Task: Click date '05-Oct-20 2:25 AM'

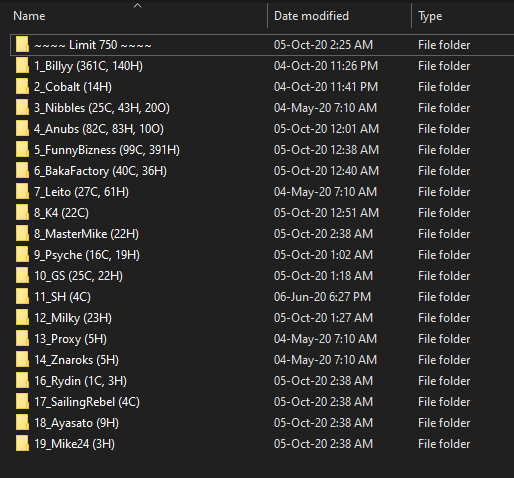Action: click(323, 45)
